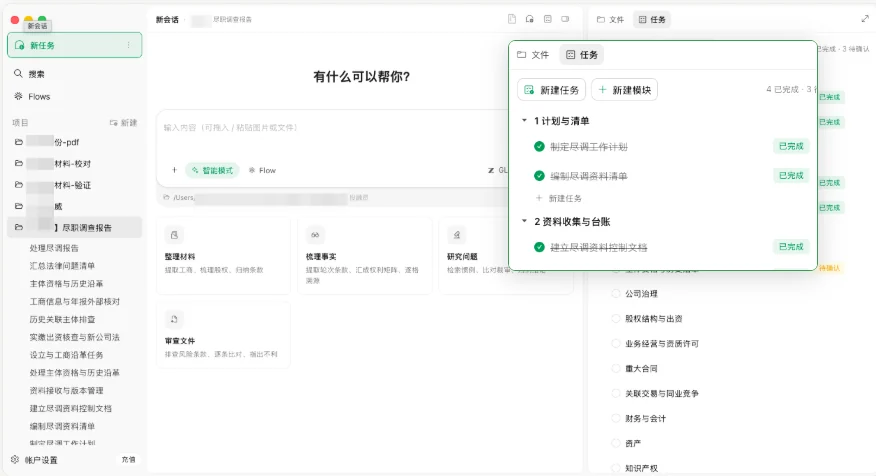Select 任务 tab in right panel header
This screenshot has height=476, width=876.
pyautogui.click(x=651, y=19)
